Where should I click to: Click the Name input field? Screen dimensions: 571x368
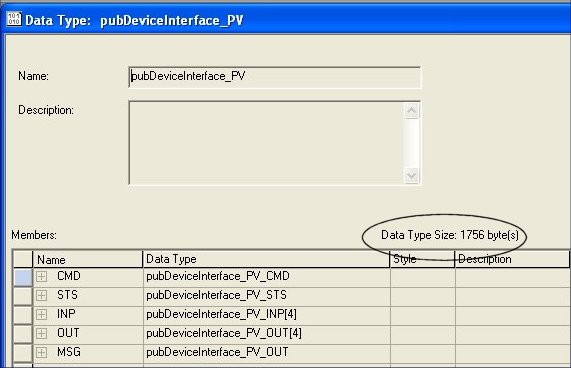pos(275,77)
